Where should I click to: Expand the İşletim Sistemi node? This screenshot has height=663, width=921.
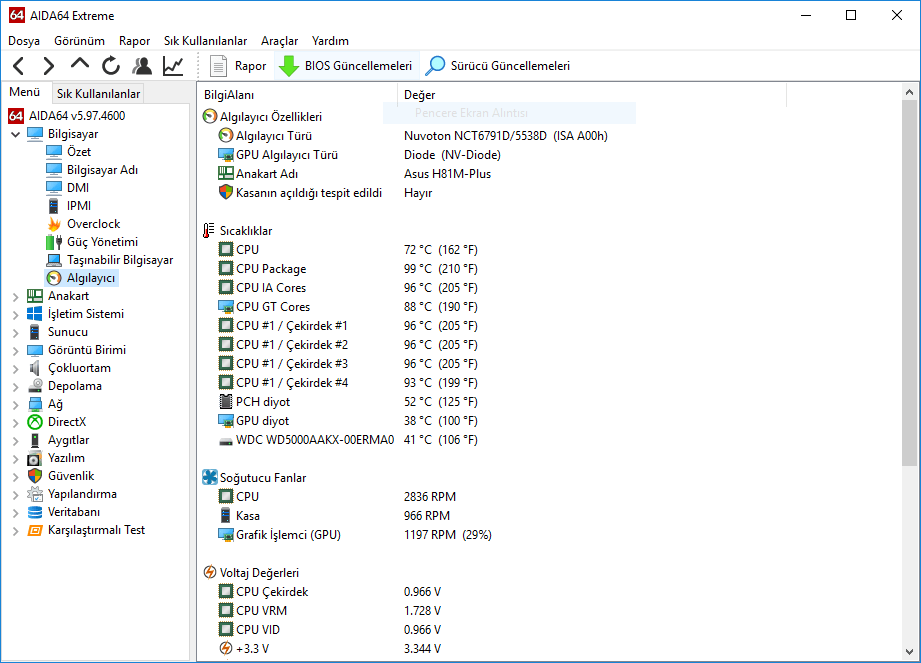16,315
